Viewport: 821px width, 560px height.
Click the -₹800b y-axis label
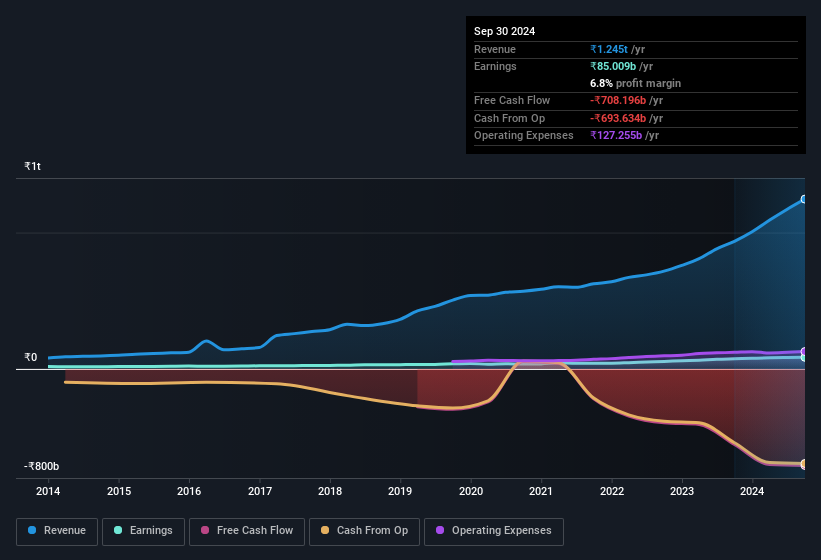click(x=42, y=466)
